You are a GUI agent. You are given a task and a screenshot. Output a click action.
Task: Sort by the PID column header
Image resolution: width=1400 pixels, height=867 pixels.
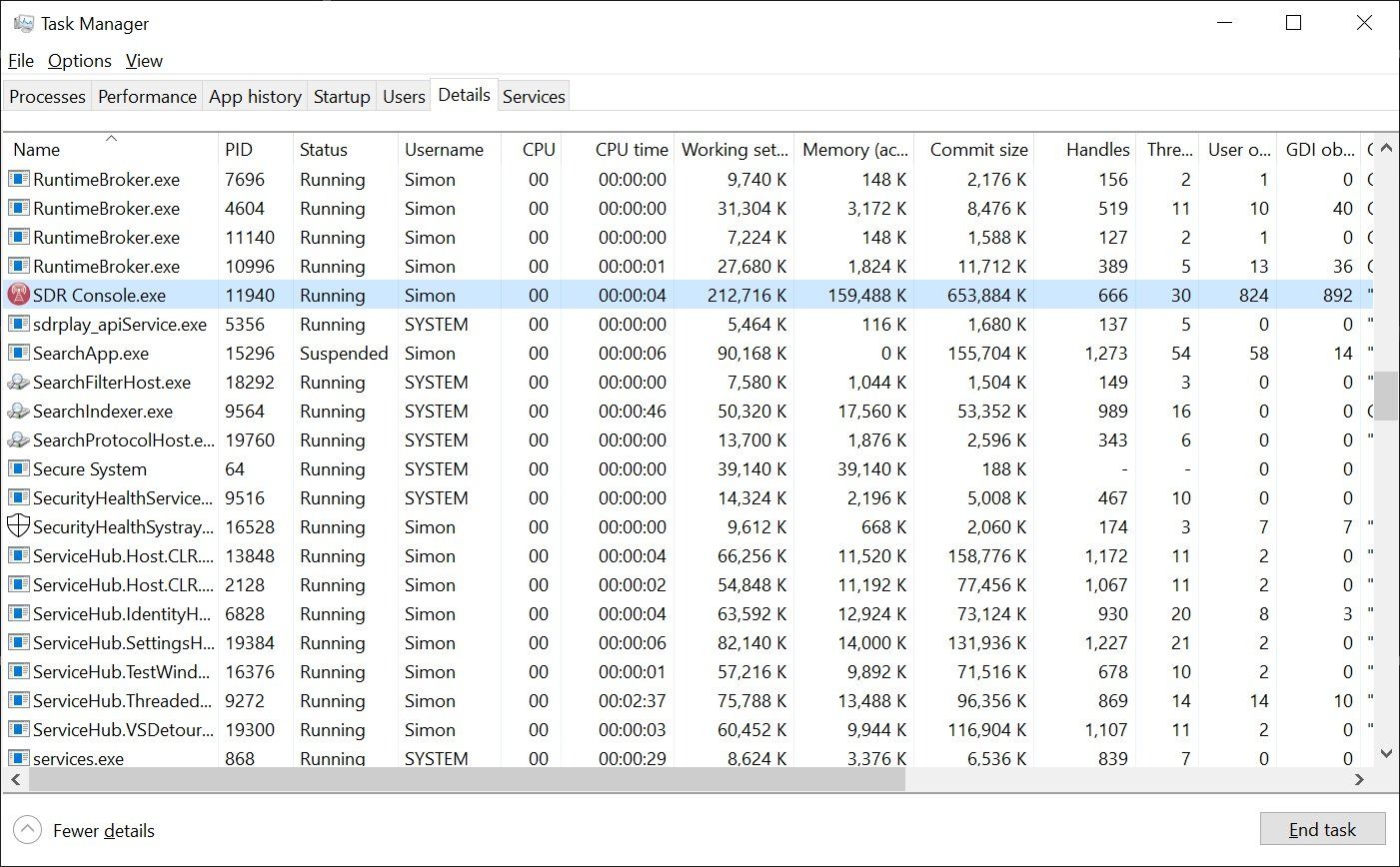pos(255,150)
